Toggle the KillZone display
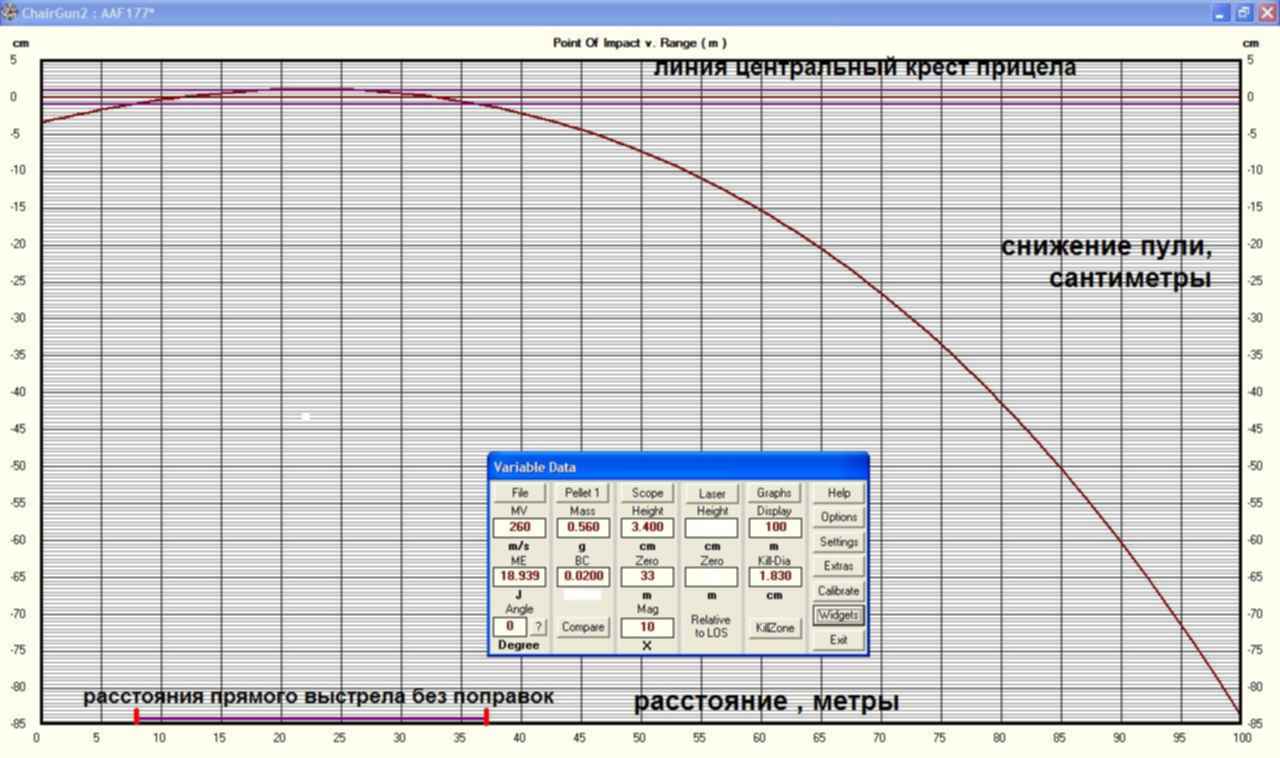1280x758 pixels. tap(774, 628)
